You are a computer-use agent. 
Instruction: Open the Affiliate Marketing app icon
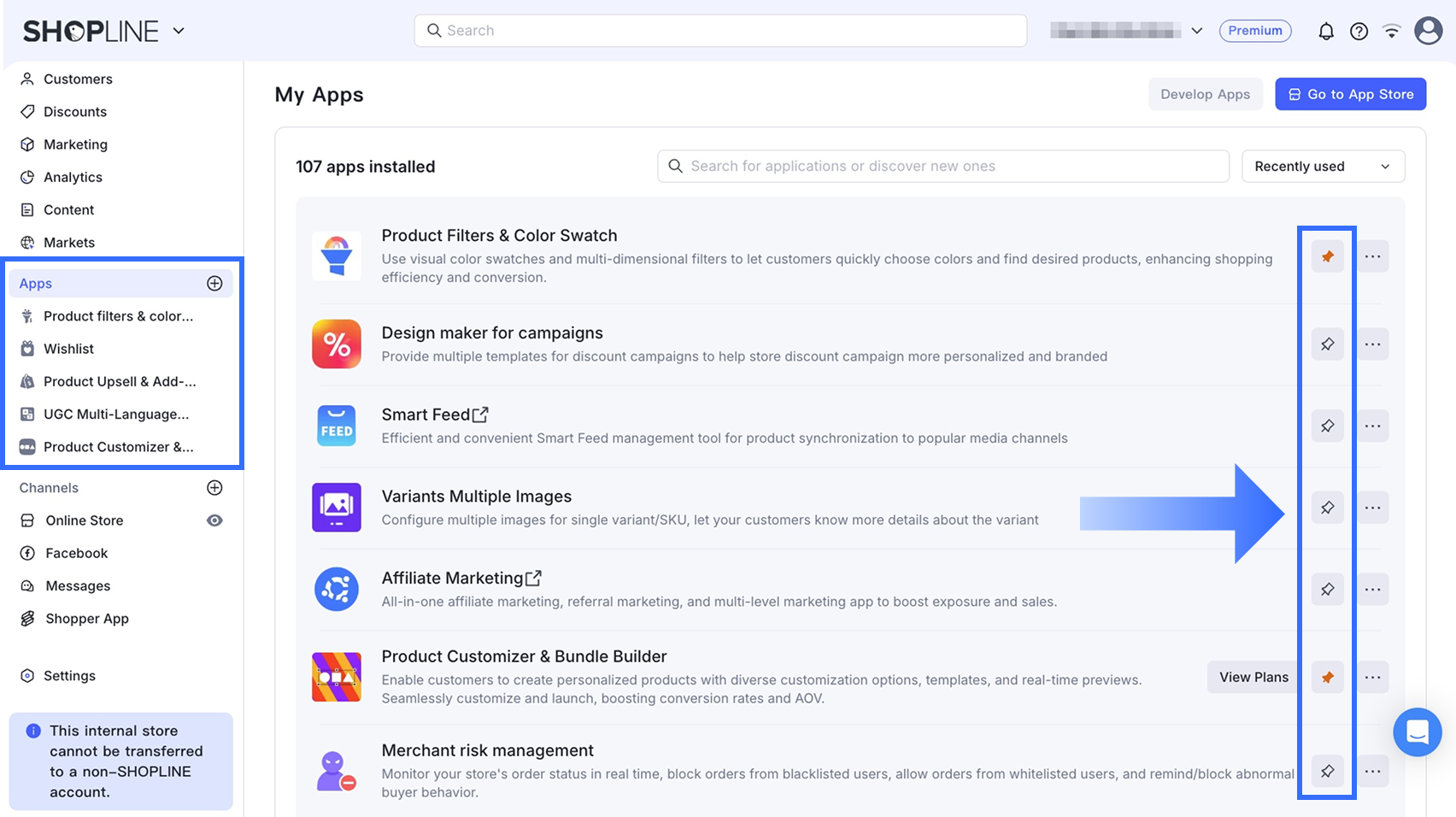[x=337, y=590]
